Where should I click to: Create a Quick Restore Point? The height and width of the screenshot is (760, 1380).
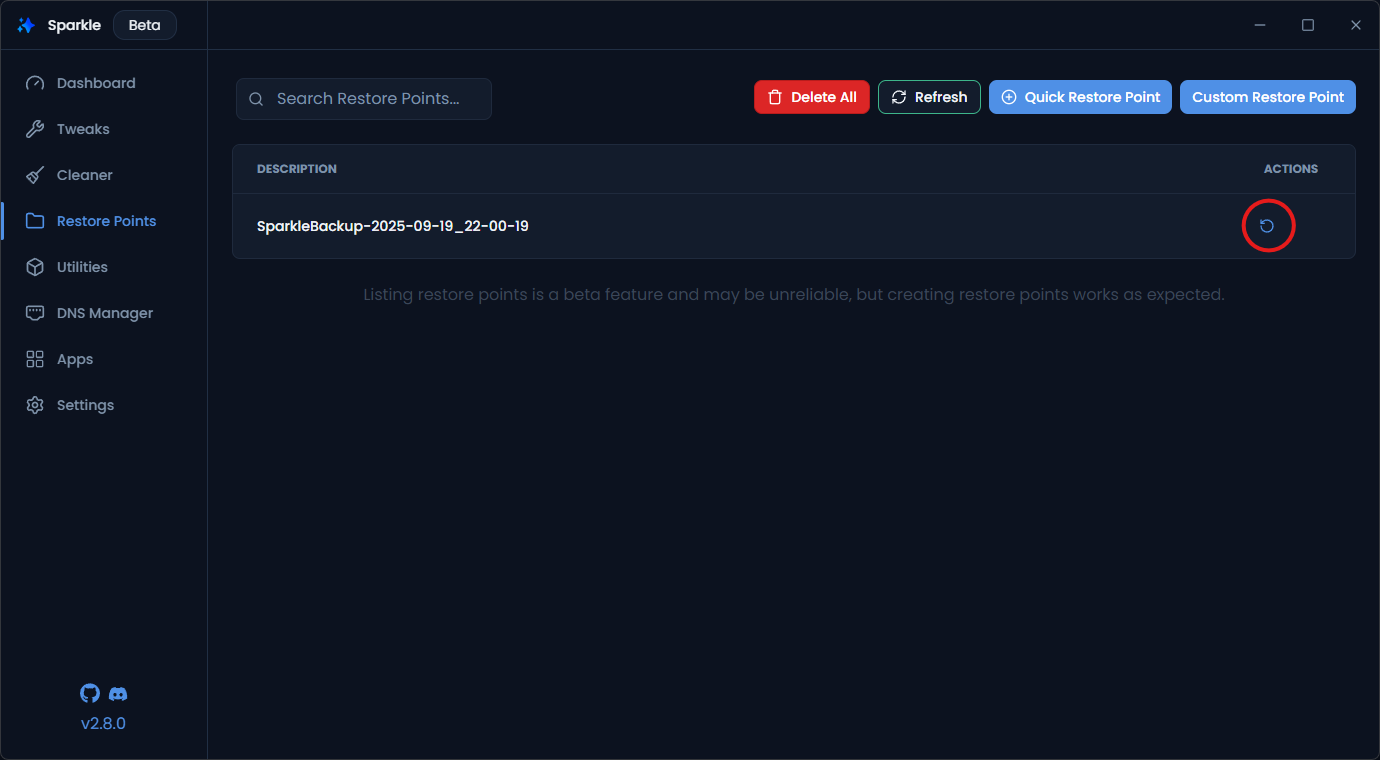(x=1080, y=97)
